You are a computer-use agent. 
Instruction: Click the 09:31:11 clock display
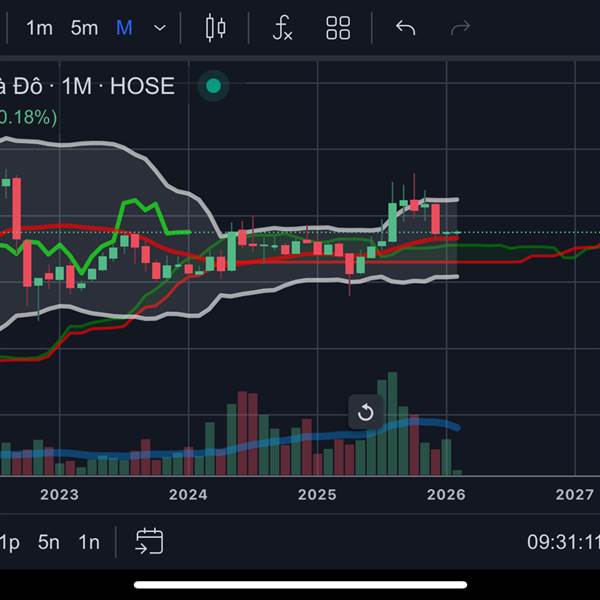click(x=563, y=542)
